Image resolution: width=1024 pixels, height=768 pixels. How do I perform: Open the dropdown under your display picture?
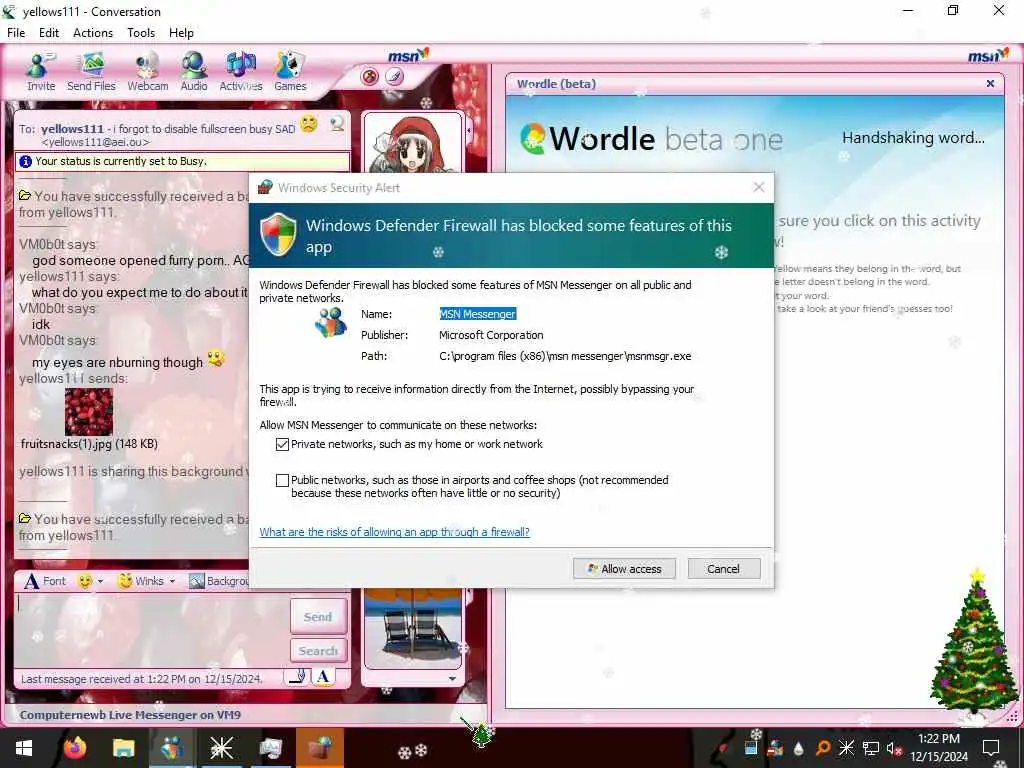pyautogui.click(x=452, y=679)
